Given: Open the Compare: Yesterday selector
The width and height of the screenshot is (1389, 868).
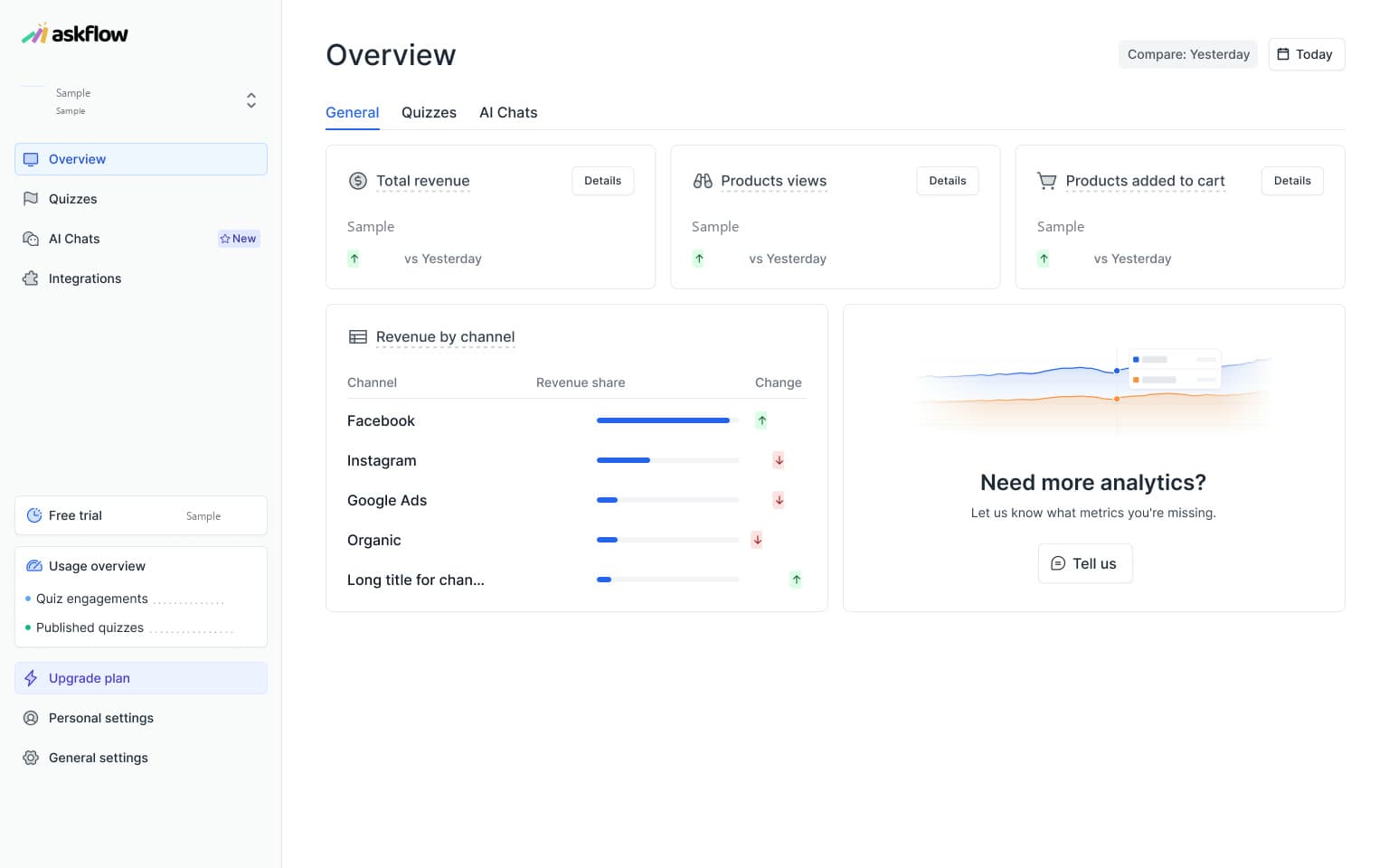Looking at the screenshot, I should pos(1188,54).
